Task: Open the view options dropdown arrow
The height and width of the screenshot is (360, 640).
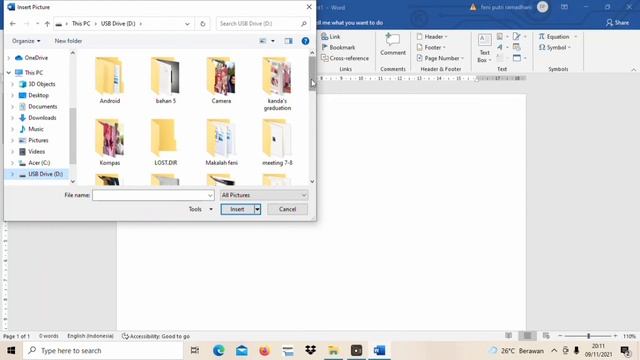Action: [x=273, y=41]
